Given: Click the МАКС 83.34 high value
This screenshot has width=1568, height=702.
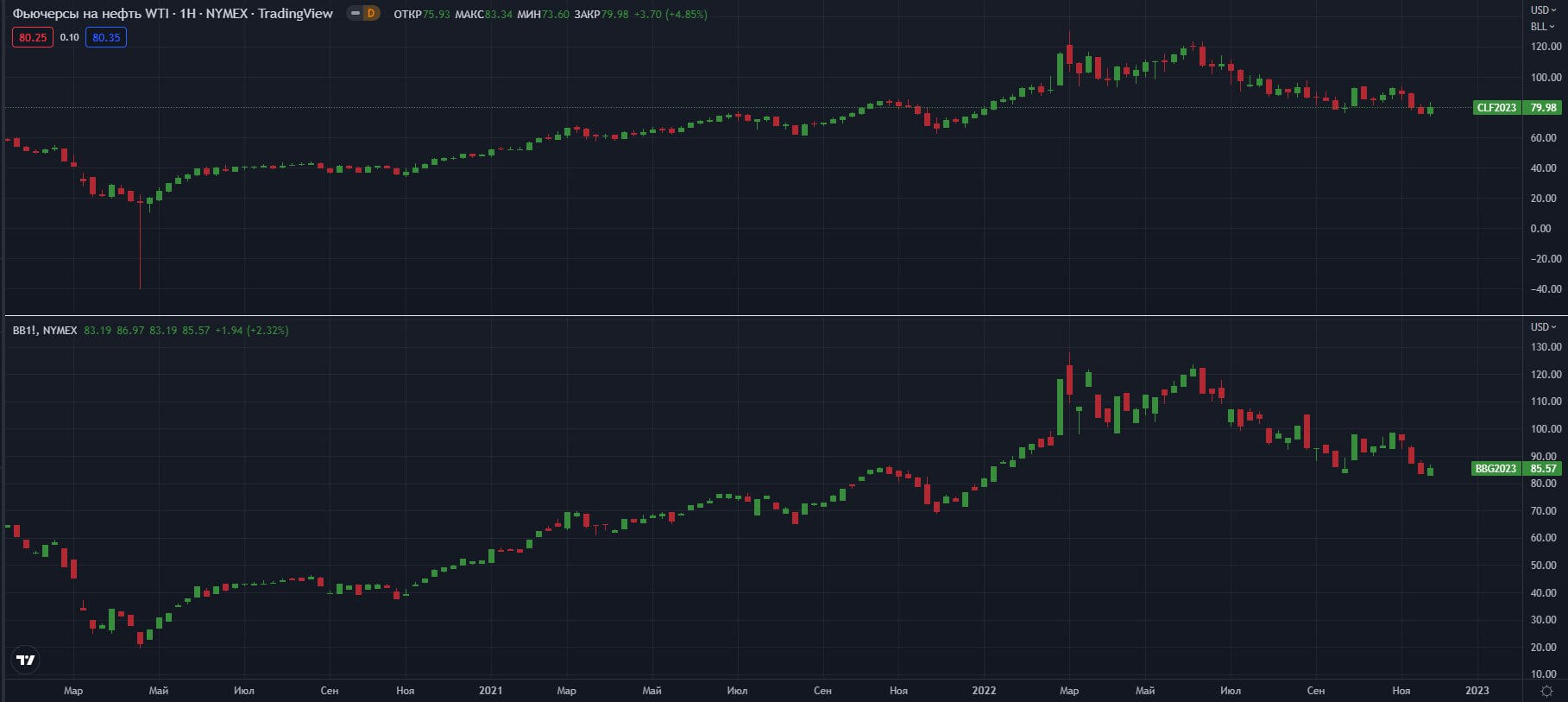Looking at the screenshot, I should click(483, 14).
